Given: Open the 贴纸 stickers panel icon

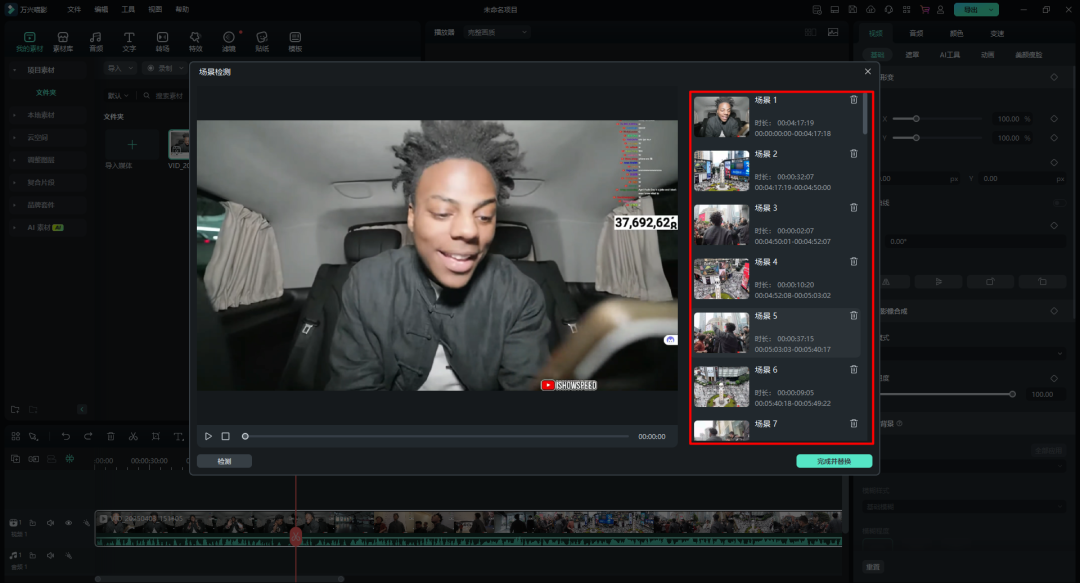Looking at the screenshot, I should click(x=262, y=41).
